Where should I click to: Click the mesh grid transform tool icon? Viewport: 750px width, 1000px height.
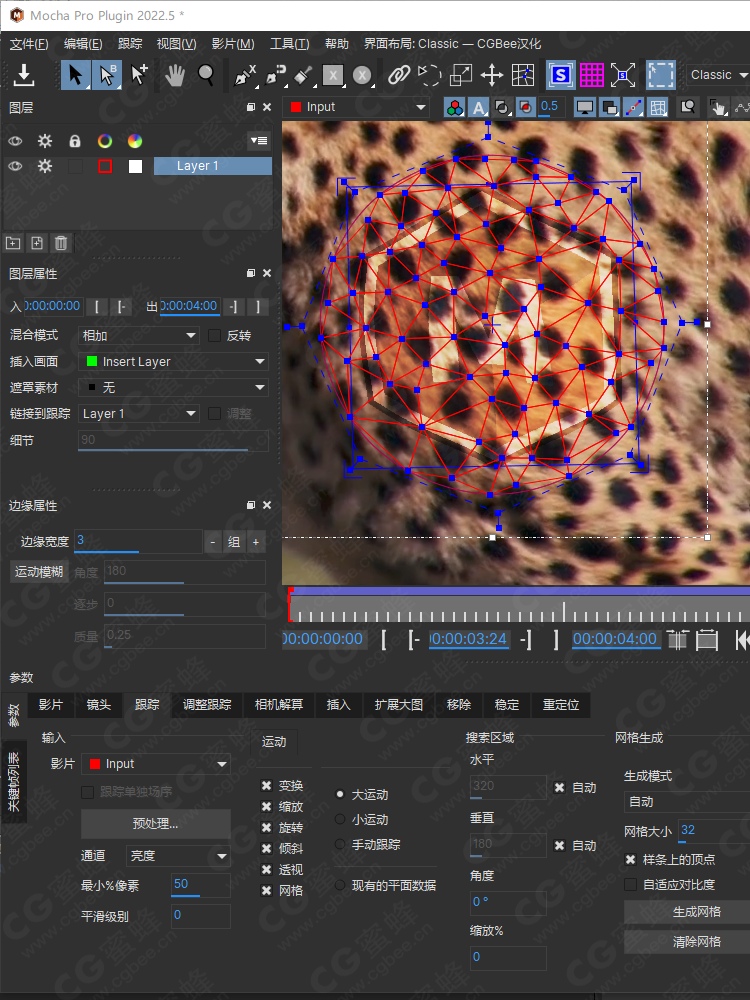(x=523, y=75)
